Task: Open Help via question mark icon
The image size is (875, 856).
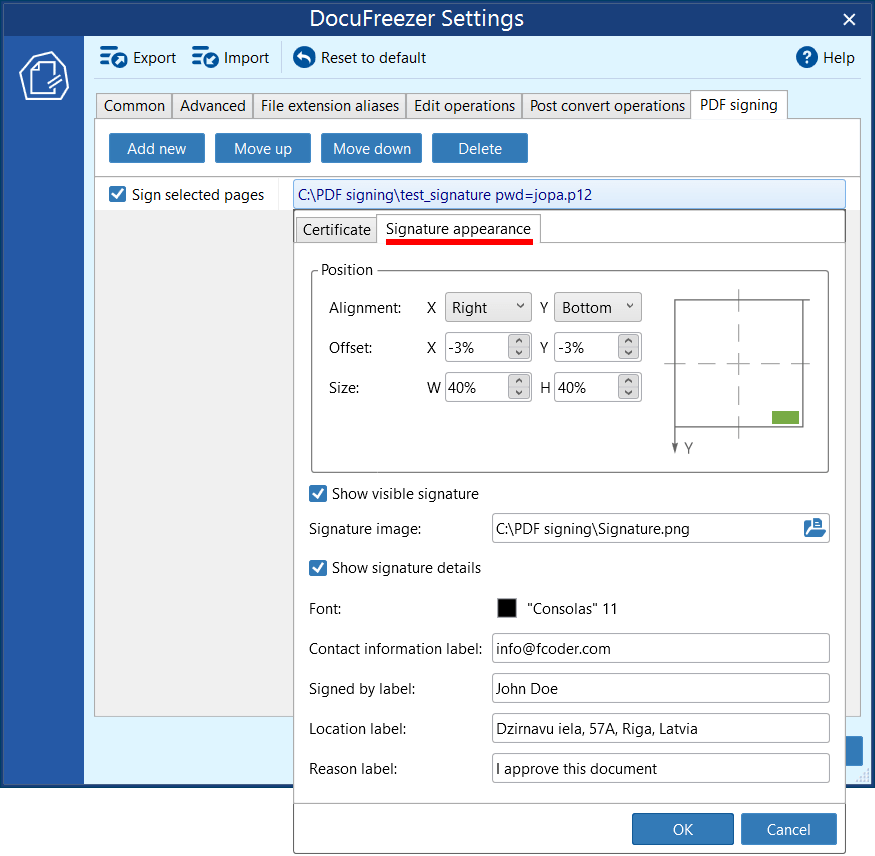Action: [x=806, y=57]
